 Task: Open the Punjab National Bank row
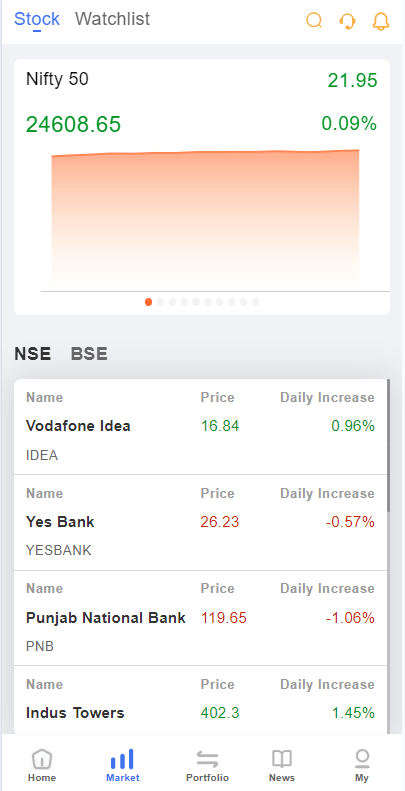(201, 618)
